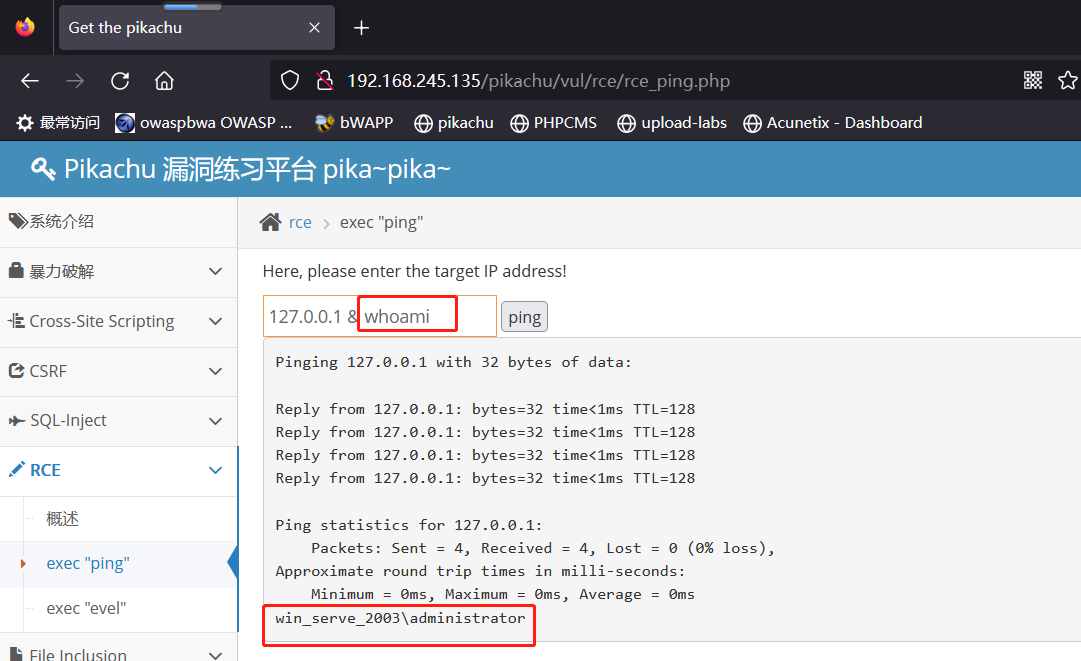
Task: Open 系统介绍 sidebar item
Action: pos(119,221)
